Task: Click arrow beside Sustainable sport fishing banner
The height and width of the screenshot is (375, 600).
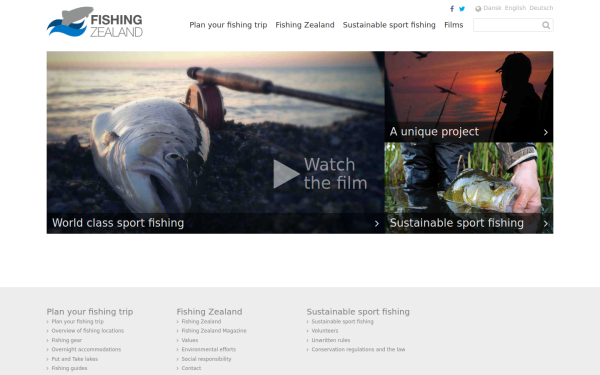Action: (546, 223)
